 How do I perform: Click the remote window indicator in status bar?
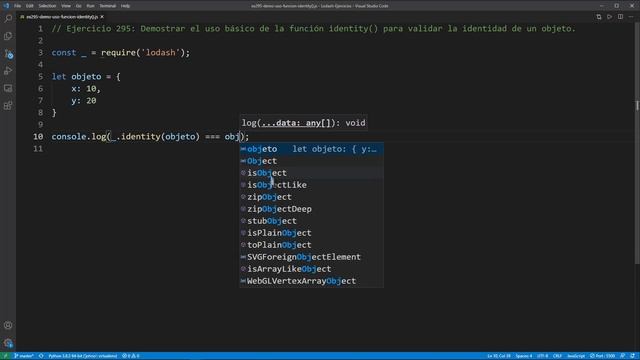click(x=5, y=356)
